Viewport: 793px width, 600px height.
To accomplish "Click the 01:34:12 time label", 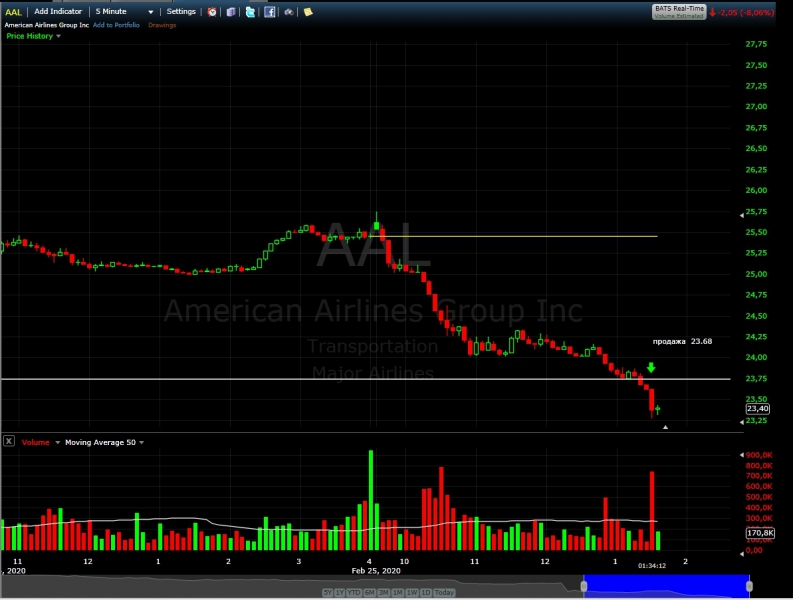I will tap(652, 566).
